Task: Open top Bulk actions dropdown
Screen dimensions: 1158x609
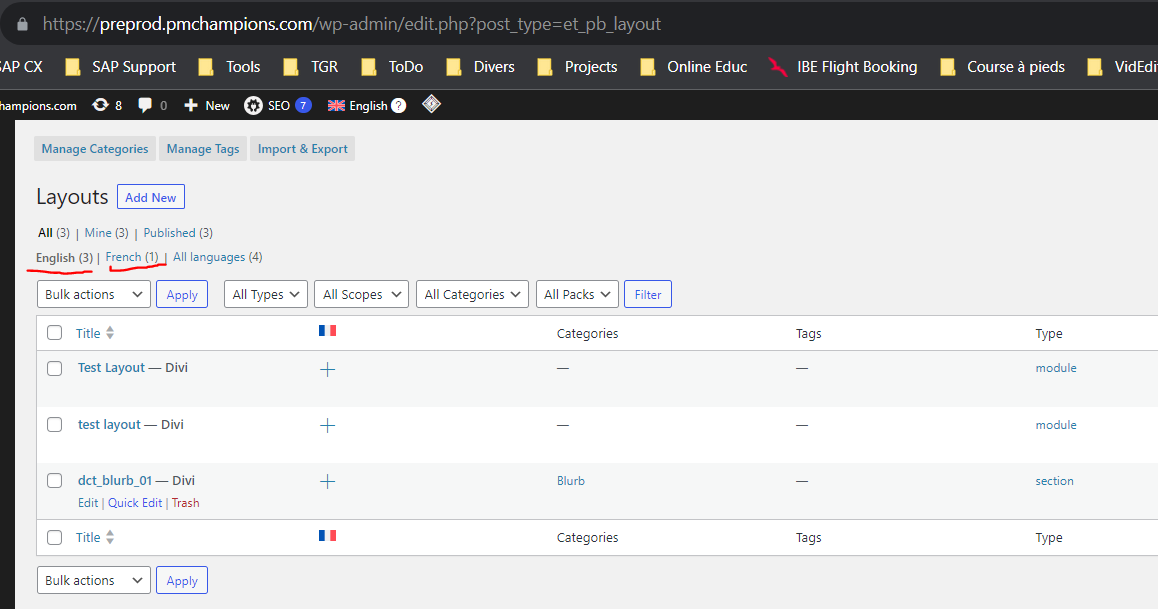Action: coord(94,294)
